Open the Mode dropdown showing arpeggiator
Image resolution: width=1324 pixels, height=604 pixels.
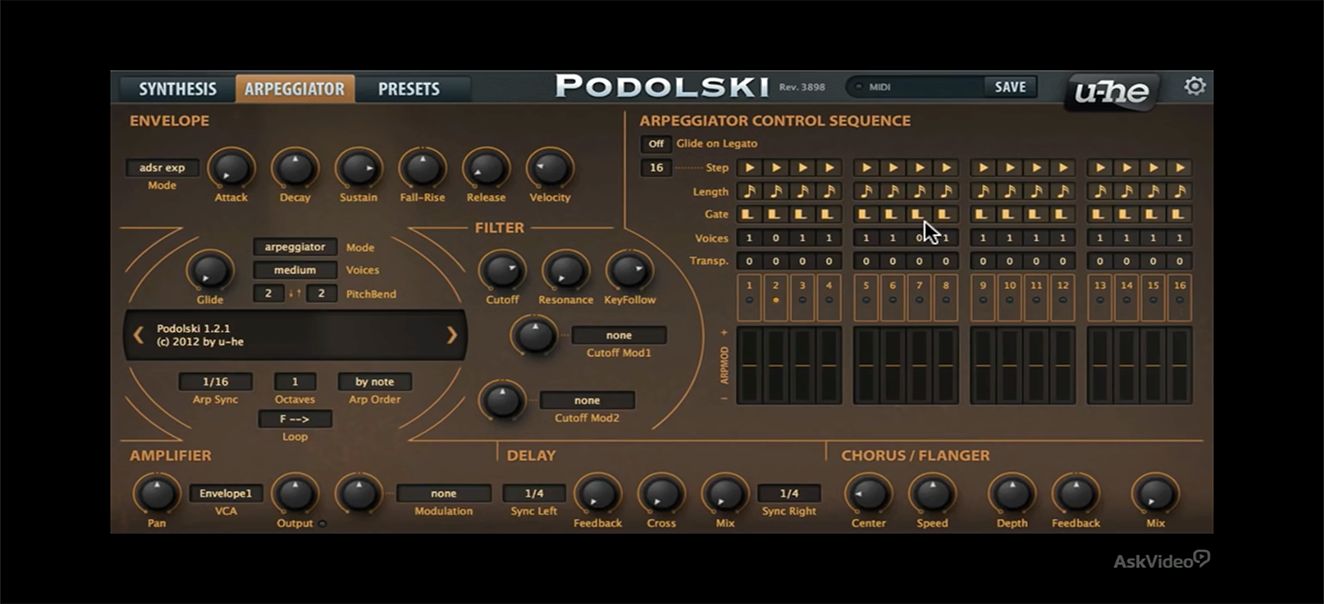pyautogui.click(x=295, y=247)
